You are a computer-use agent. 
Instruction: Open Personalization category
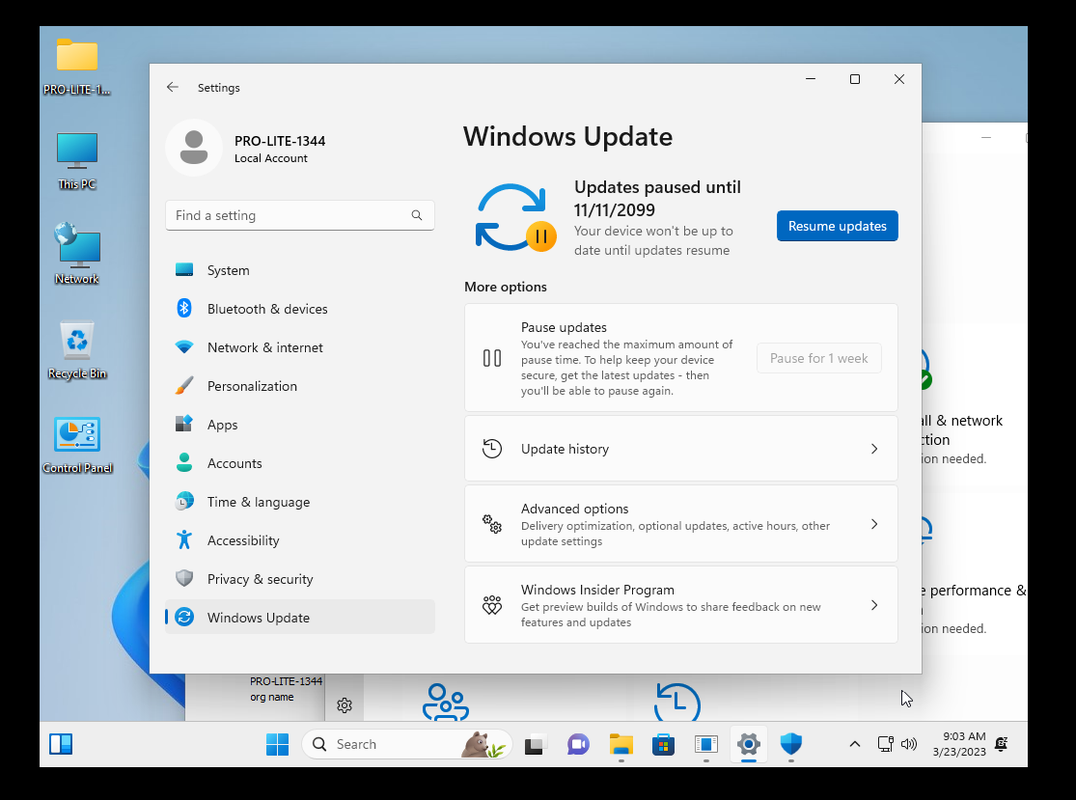coord(300,386)
